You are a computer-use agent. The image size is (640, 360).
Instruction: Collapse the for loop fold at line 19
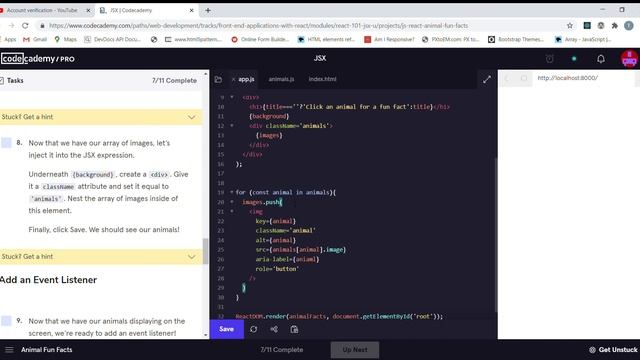pyautogui.click(x=232, y=192)
